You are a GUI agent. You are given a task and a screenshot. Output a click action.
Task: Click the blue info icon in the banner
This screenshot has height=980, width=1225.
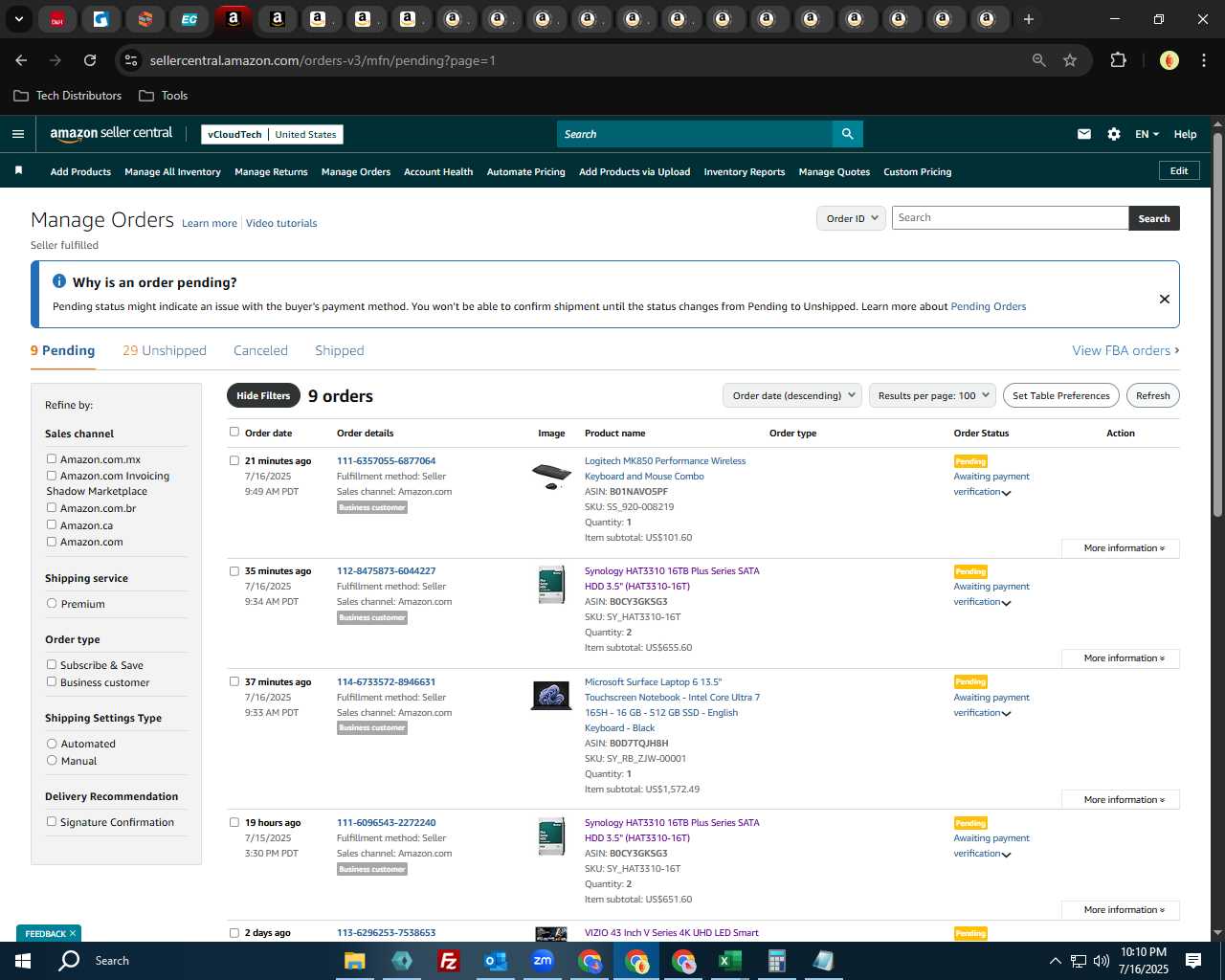(x=59, y=281)
